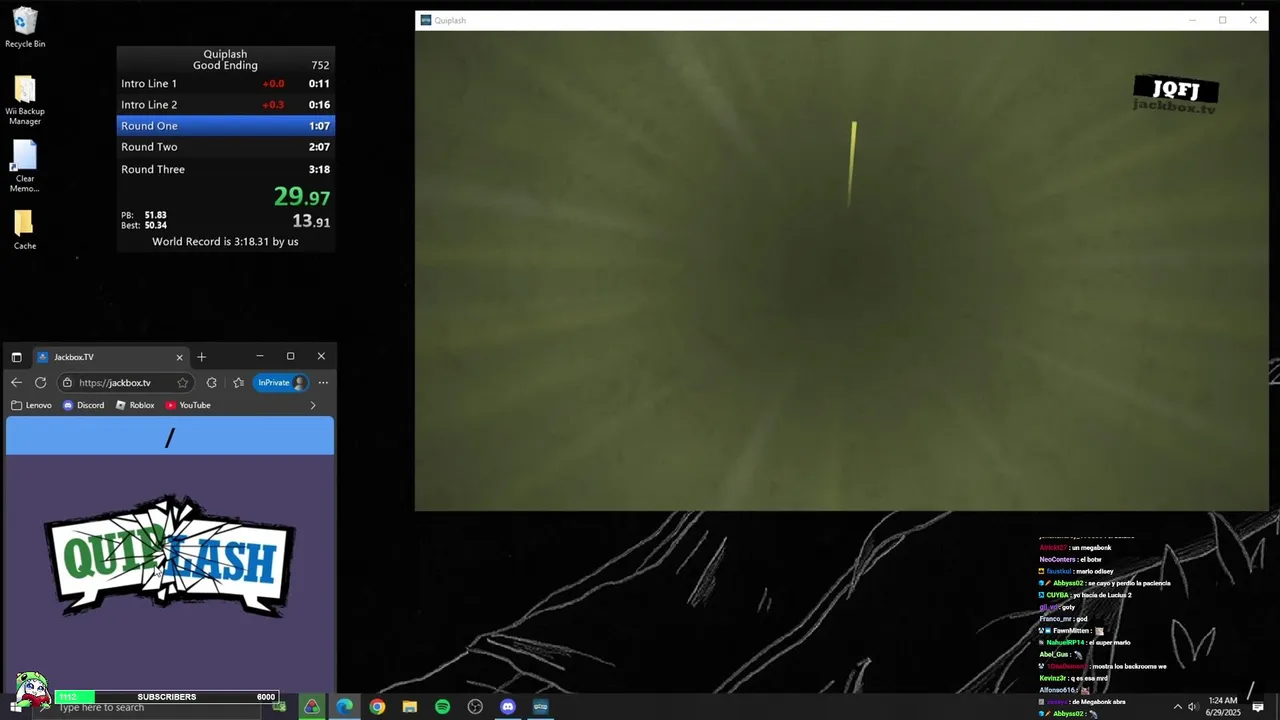This screenshot has height=720, width=1280.
Task: Open Edge Settings and more menu
Action: click(322, 382)
